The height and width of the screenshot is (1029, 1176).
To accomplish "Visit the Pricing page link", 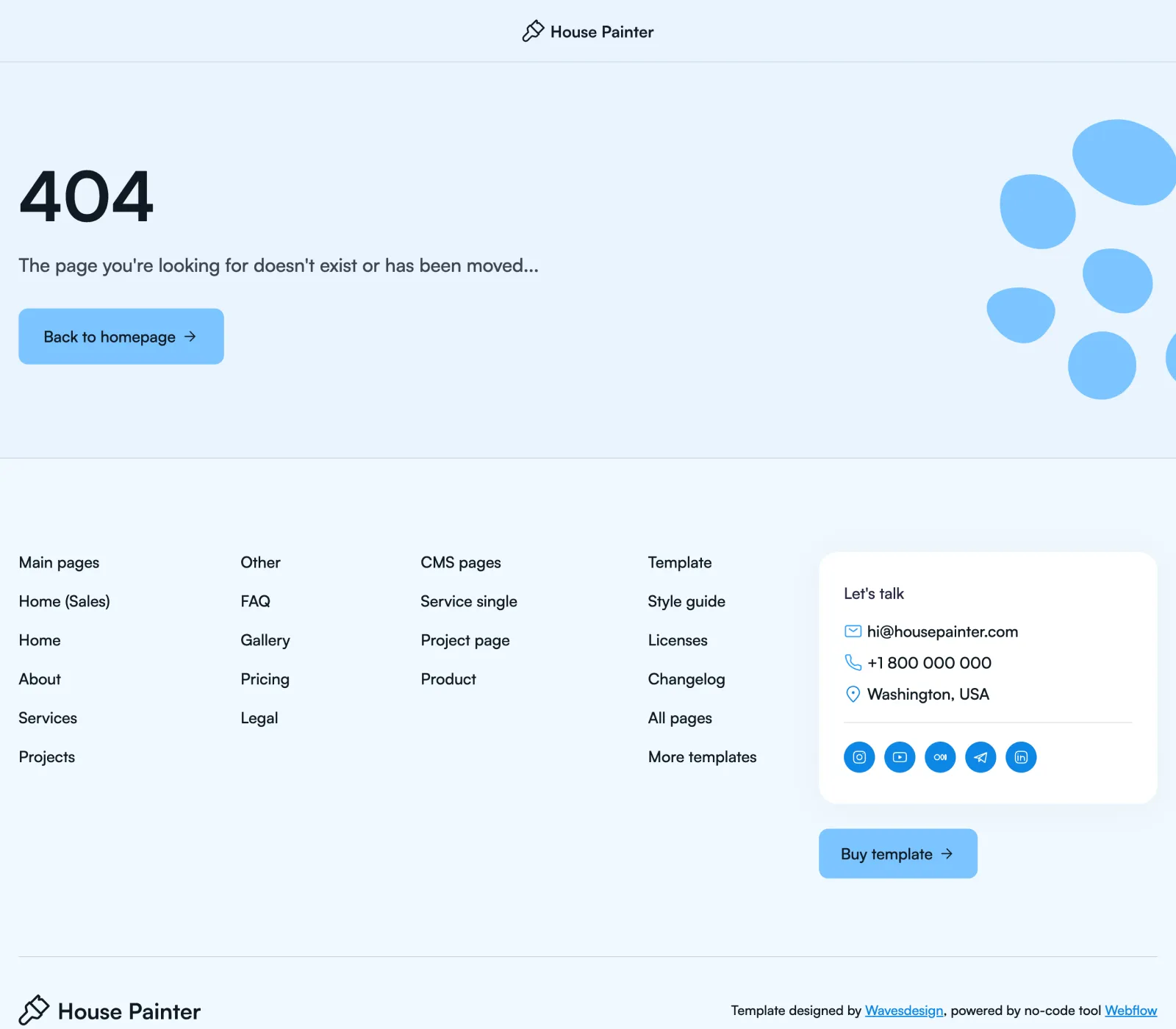I will 265,679.
